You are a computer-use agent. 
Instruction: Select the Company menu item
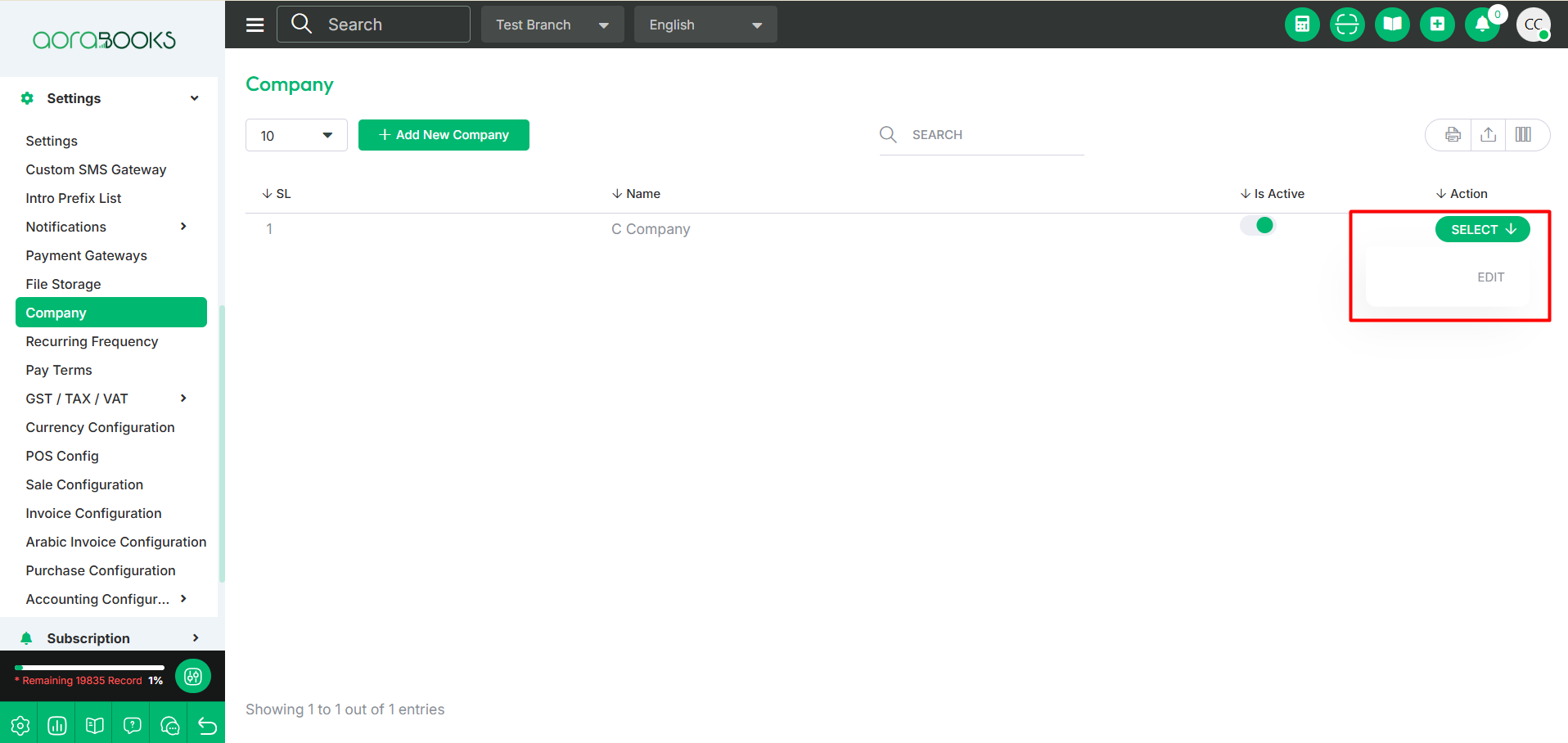click(111, 313)
